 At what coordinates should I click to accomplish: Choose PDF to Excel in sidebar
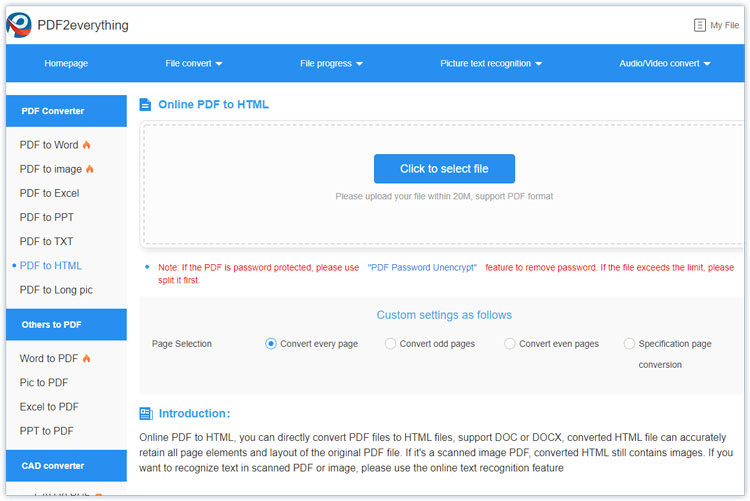(49, 193)
